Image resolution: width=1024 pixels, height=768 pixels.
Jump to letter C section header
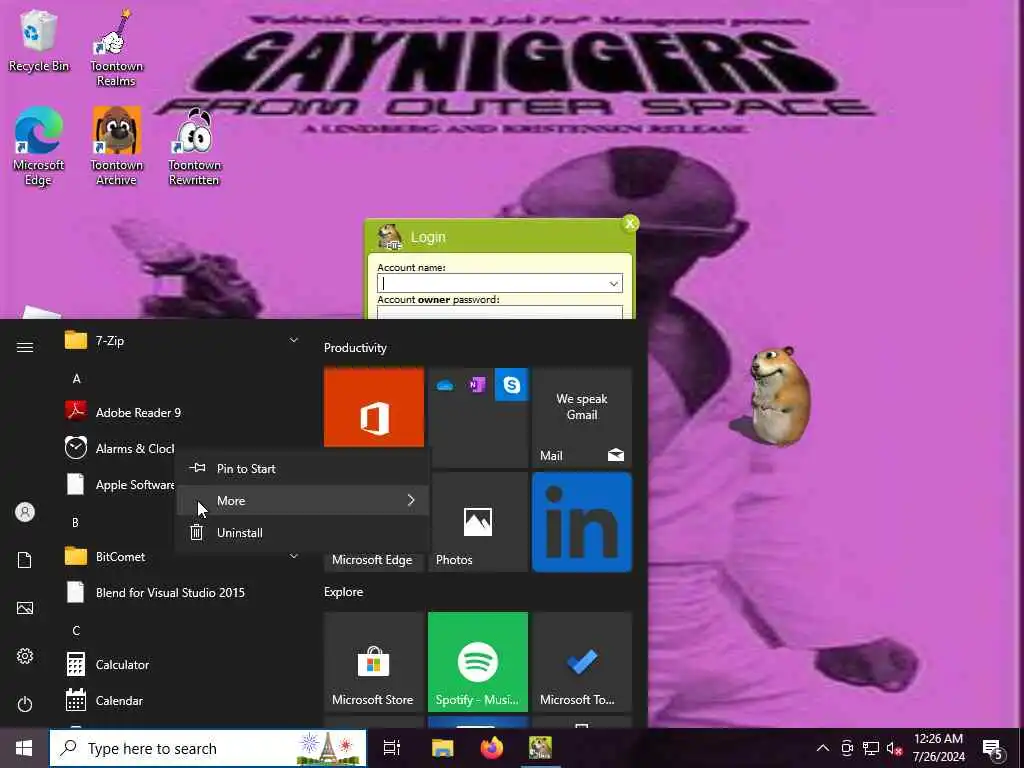pos(76,631)
